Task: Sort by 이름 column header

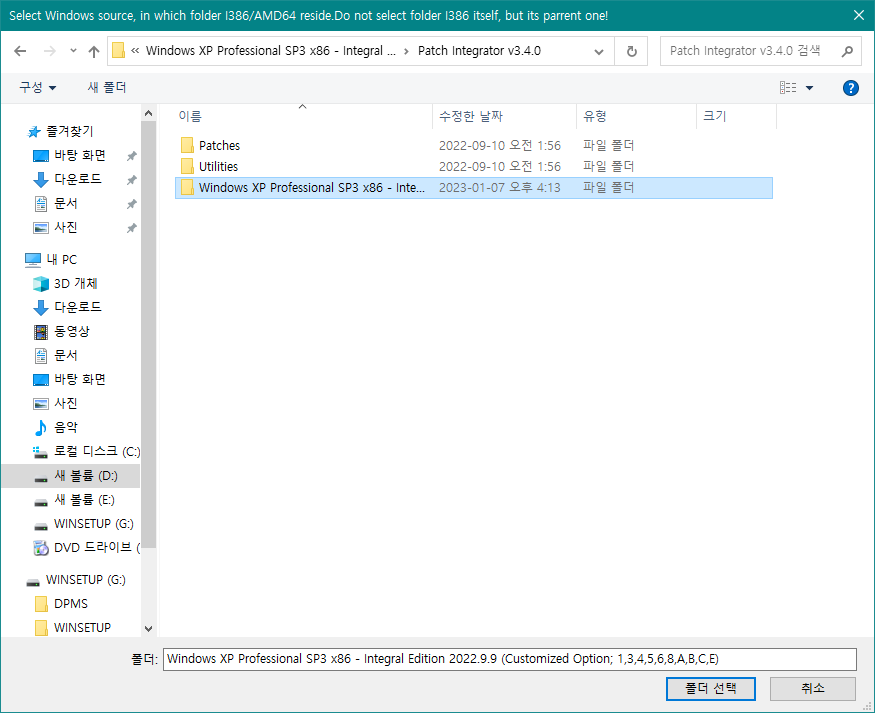Action: coord(190,116)
